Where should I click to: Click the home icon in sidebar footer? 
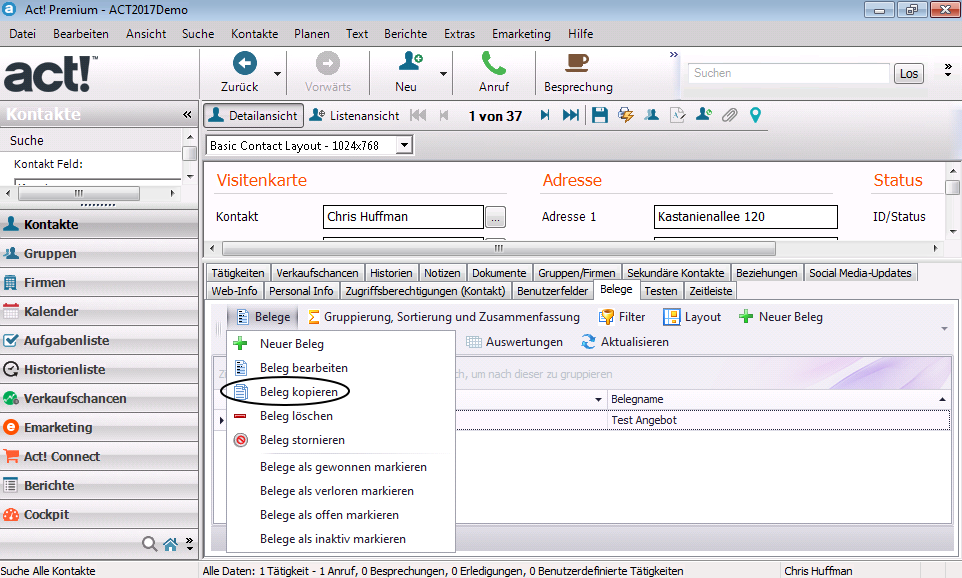click(x=171, y=544)
